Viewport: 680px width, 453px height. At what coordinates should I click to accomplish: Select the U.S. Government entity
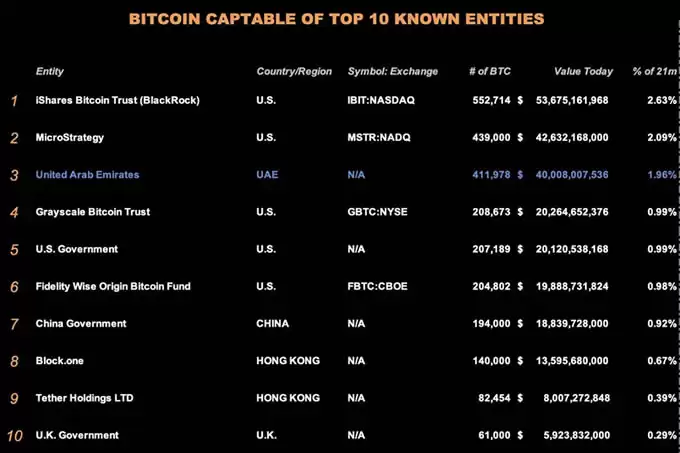coord(77,249)
